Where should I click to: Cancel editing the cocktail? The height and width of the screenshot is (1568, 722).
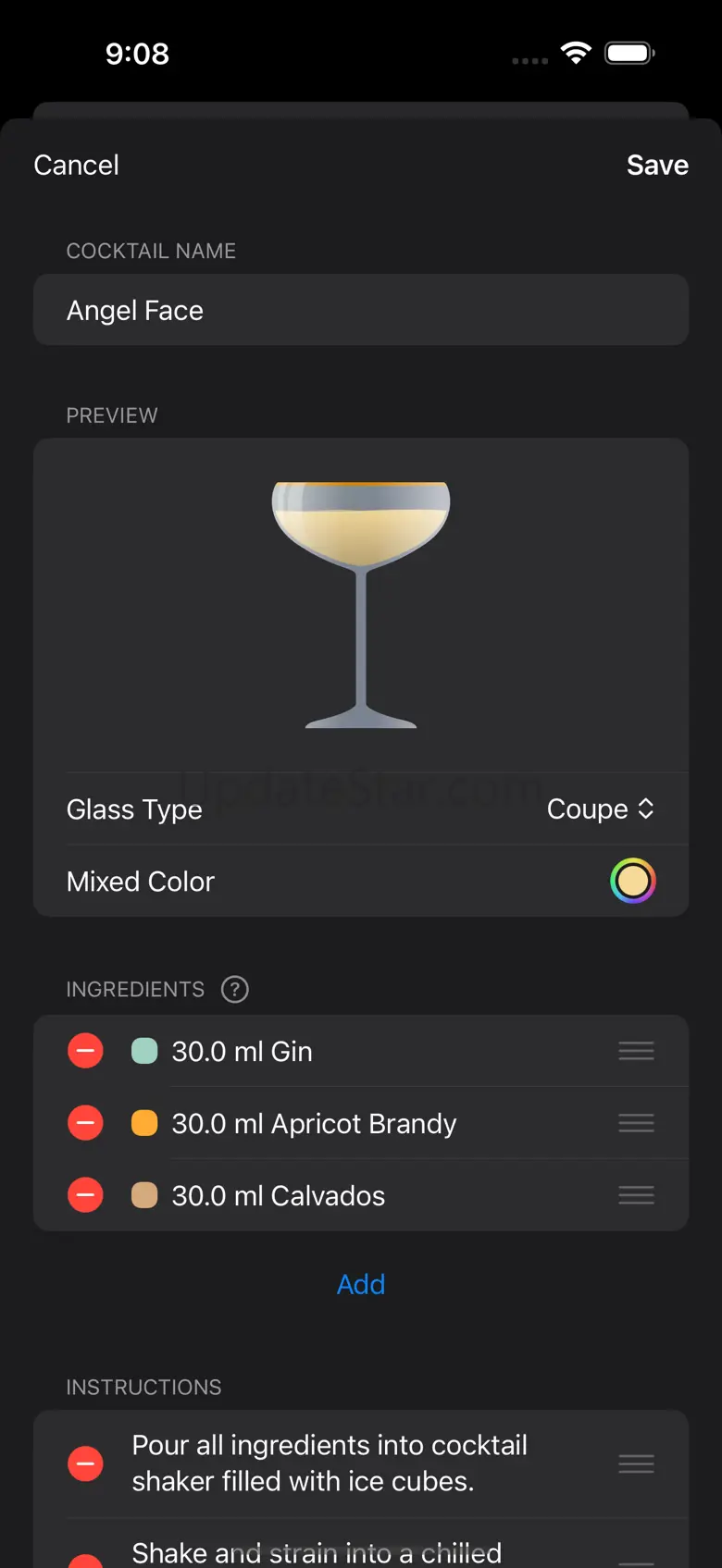77,165
